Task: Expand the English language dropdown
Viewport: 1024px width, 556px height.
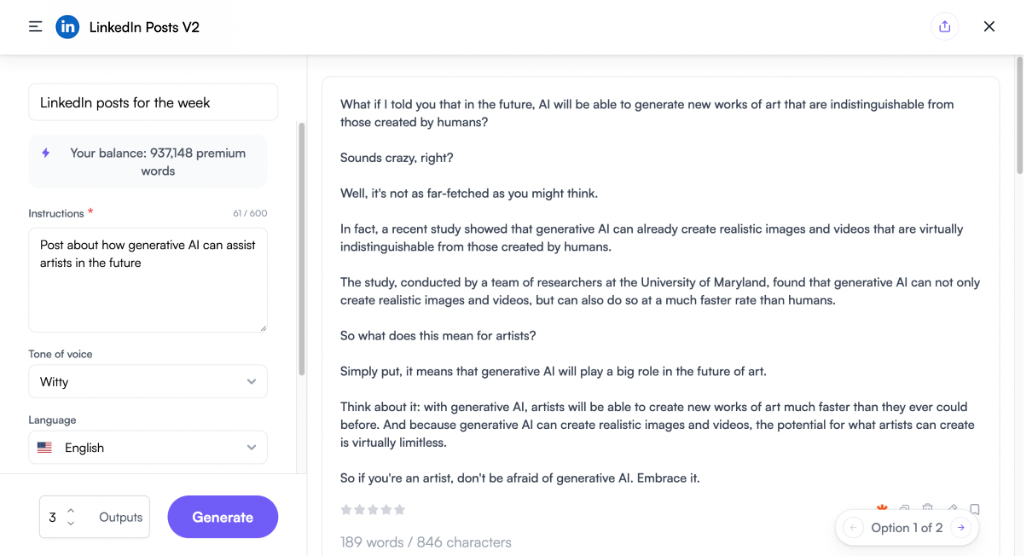Action: click(x=148, y=448)
